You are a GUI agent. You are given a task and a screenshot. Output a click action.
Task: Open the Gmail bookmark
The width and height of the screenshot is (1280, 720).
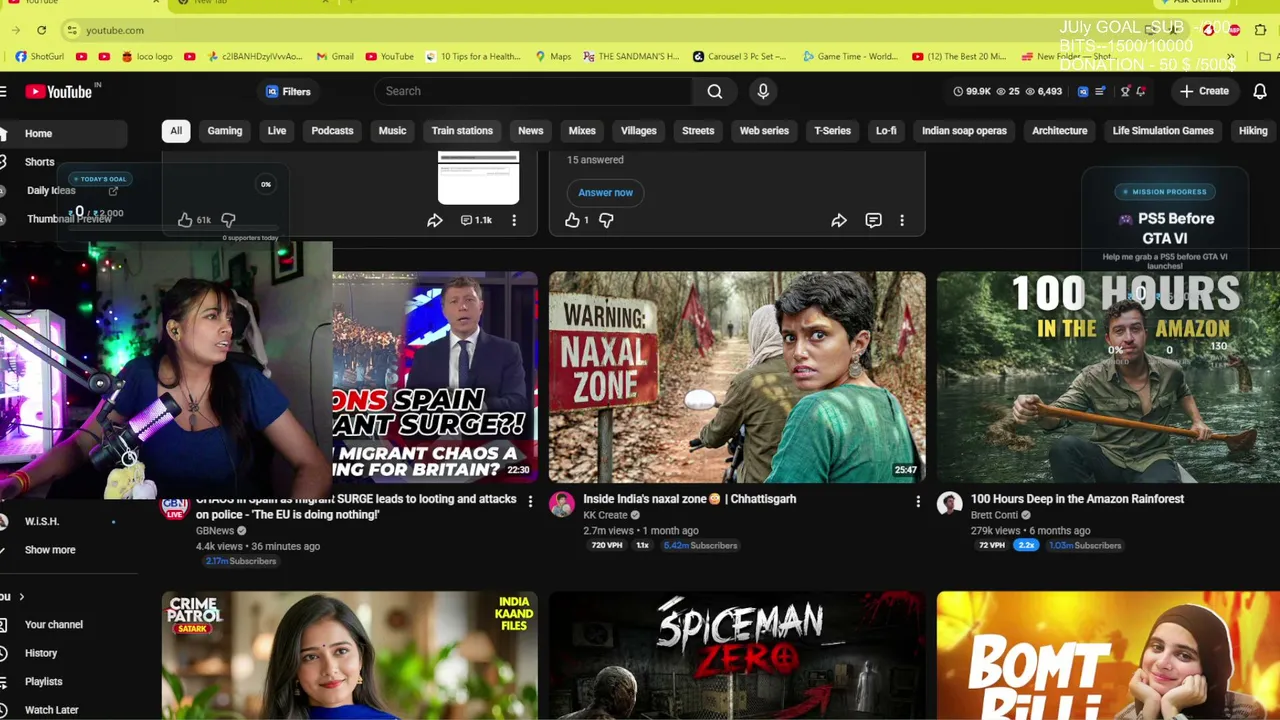[335, 56]
